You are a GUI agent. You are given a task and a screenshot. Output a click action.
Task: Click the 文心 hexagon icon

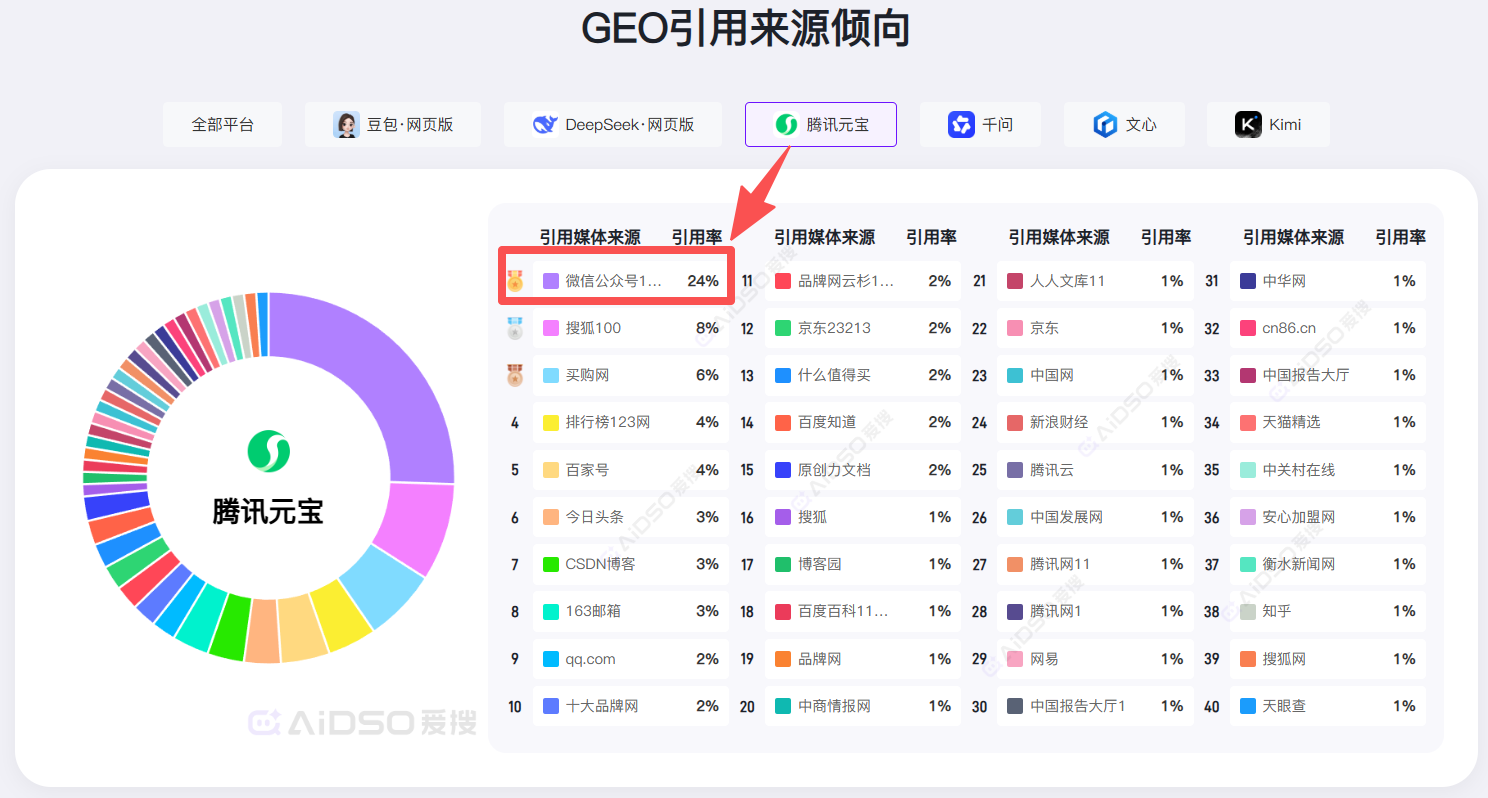click(1105, 125)
